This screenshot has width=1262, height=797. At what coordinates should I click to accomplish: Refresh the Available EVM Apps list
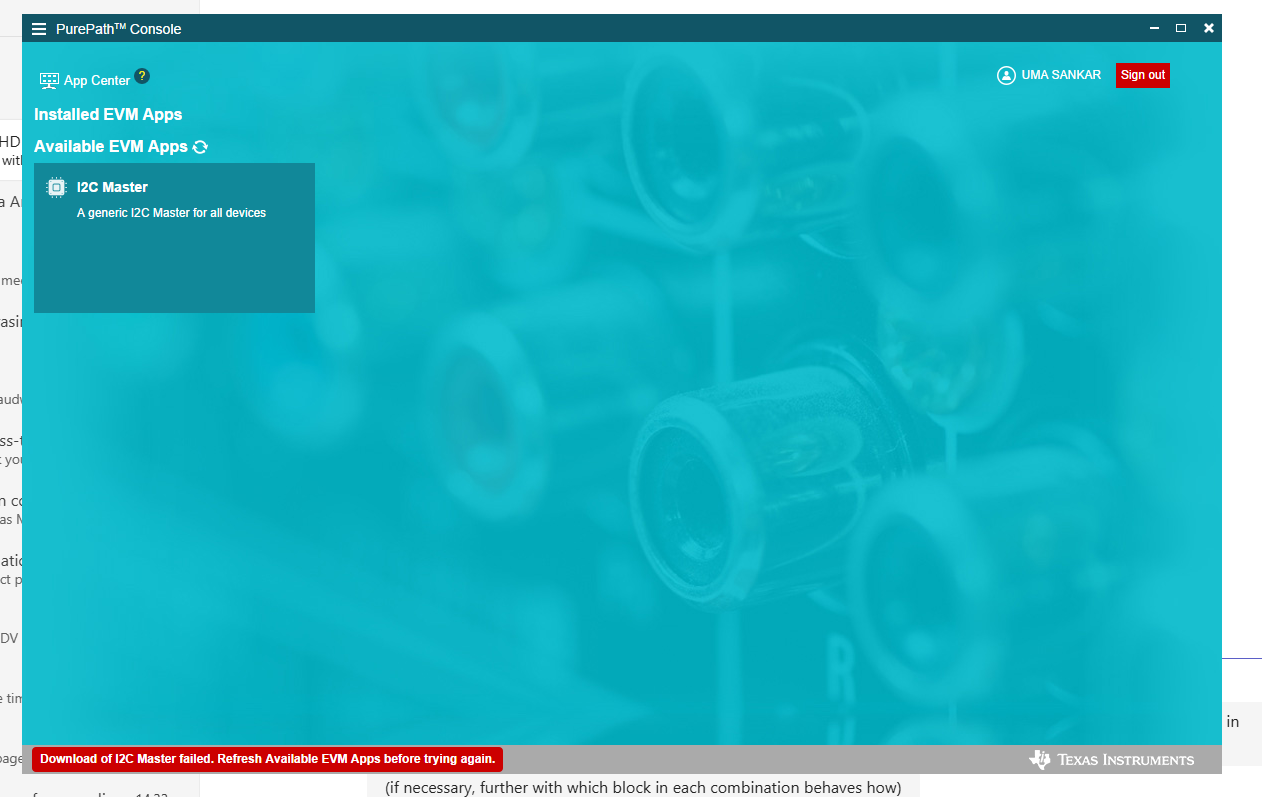pyautogui.click(x=200, y=147)
